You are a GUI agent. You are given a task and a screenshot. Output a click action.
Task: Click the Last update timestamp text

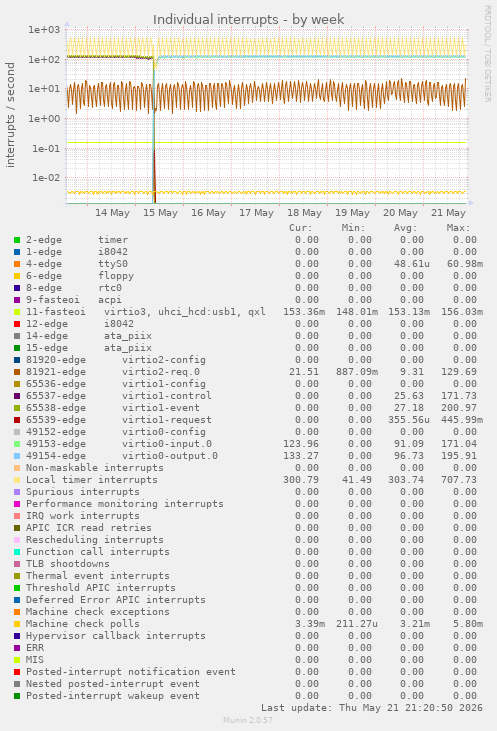[372, 708]
